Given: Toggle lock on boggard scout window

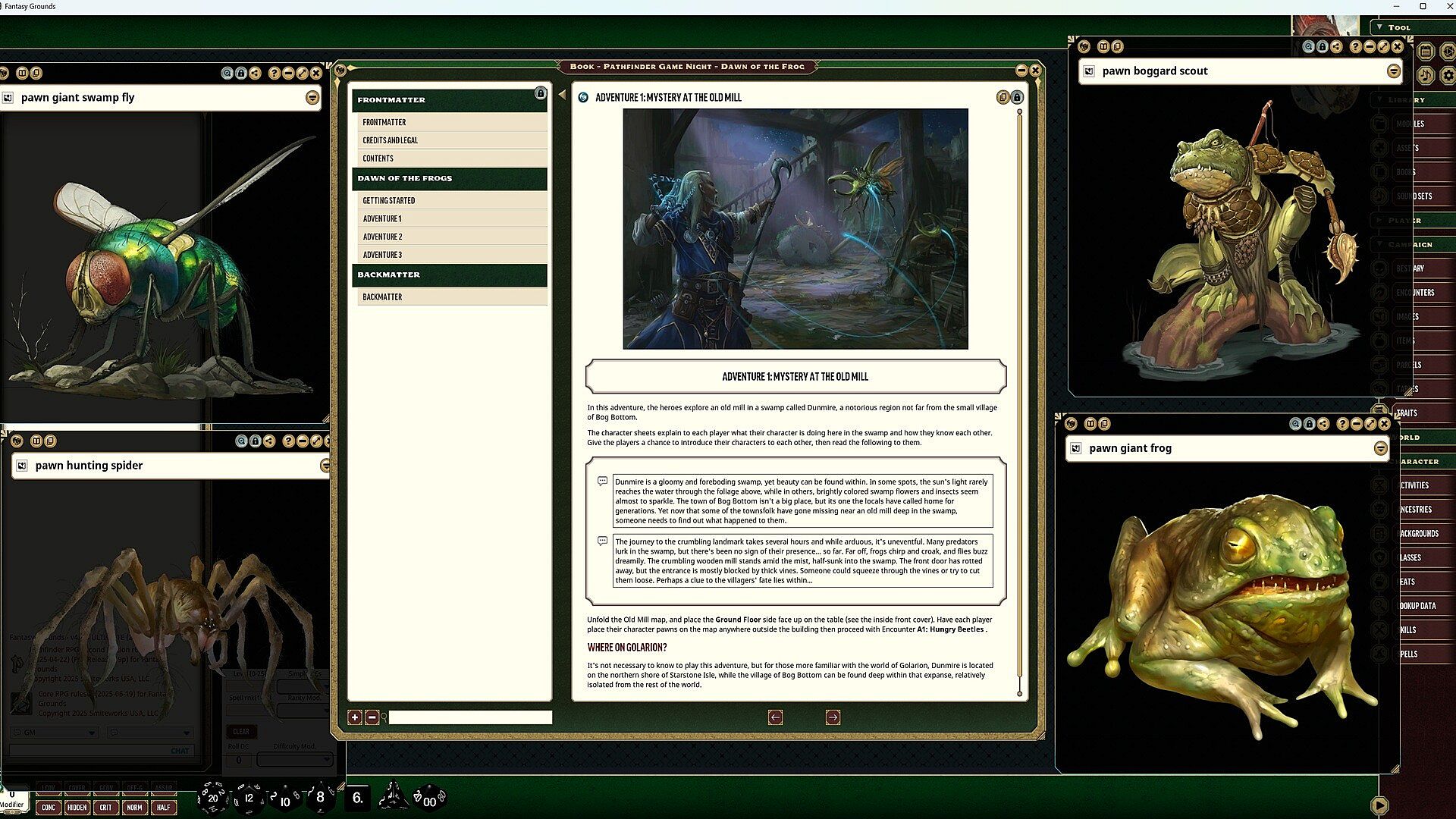Looking at the screenshot, I should (x=1323, y=47).
